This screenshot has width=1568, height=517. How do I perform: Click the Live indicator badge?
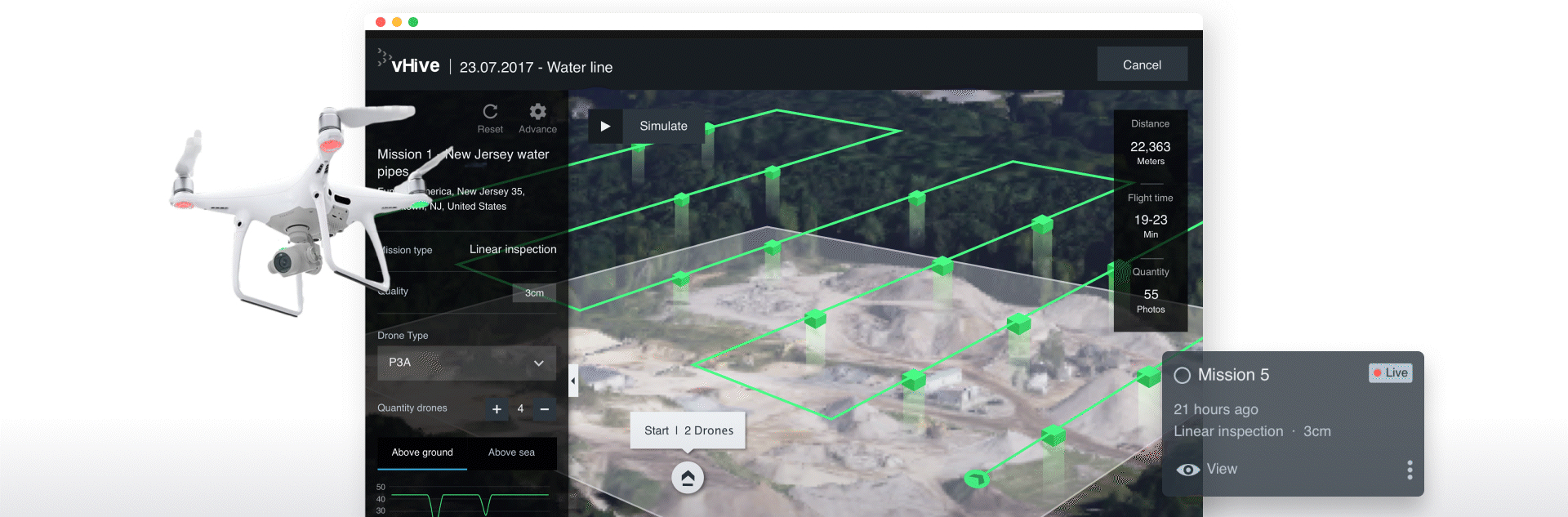pos(1390,373)
